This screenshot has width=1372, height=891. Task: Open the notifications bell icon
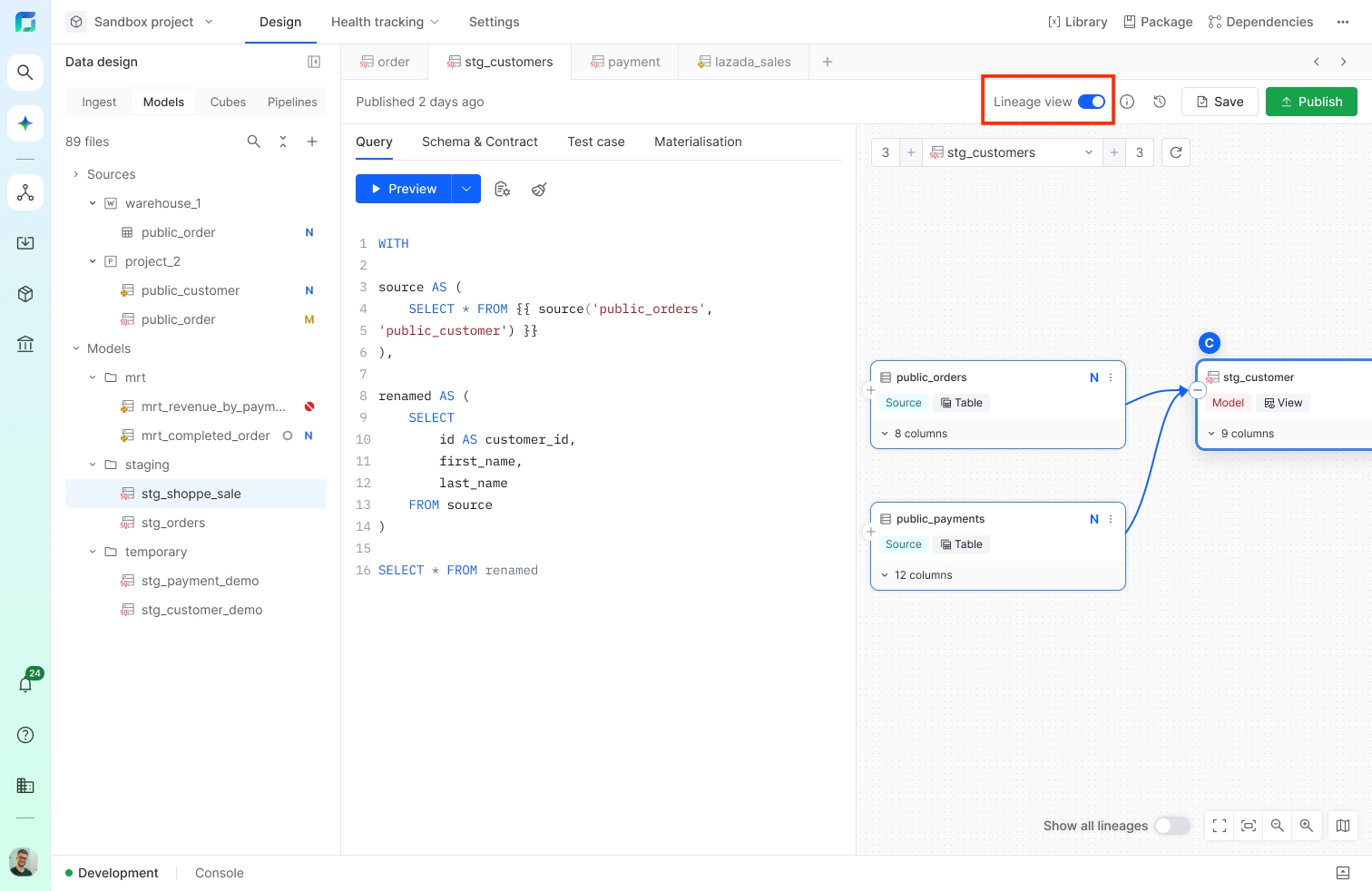(x=25, y=684)
